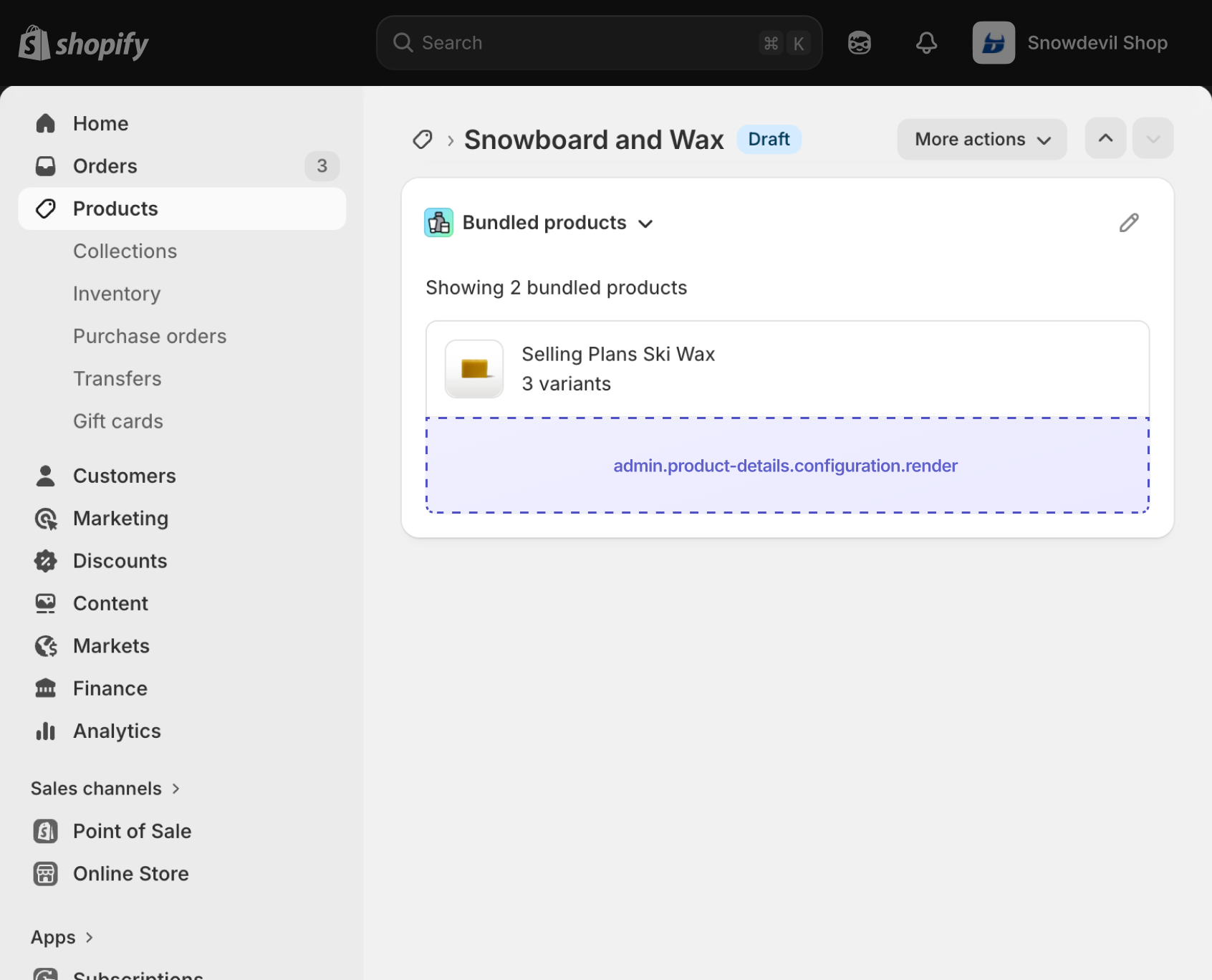The width and height of the screenshot is (1212, 980).
Task: Click the Search input field
Action: 599,43
